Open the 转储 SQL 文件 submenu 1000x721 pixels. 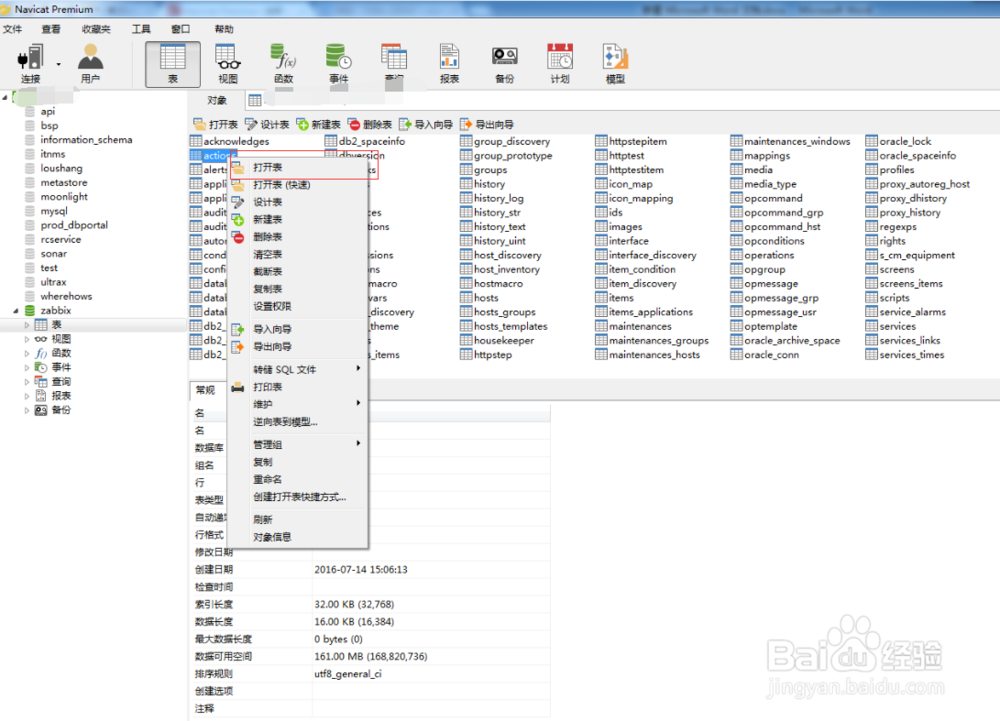pos(298,370)
